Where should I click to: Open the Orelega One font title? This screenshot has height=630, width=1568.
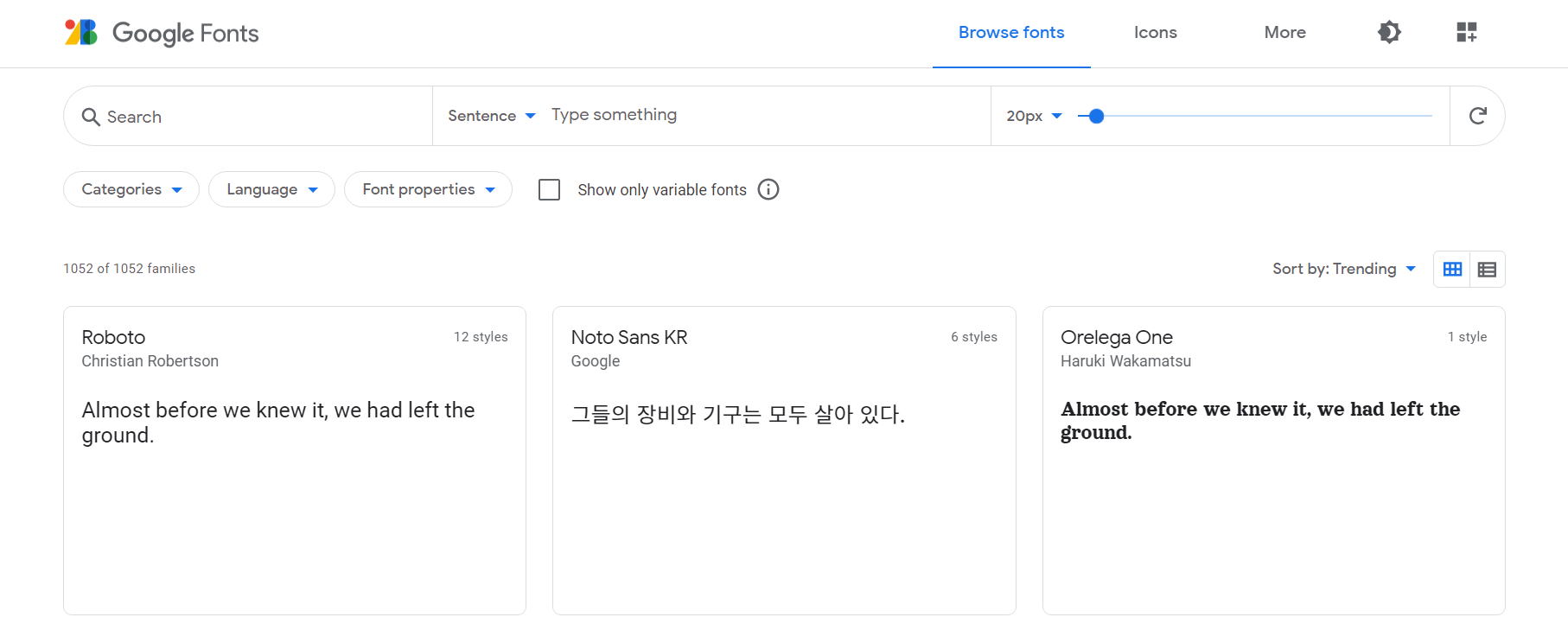click(x=1117, y=337)
